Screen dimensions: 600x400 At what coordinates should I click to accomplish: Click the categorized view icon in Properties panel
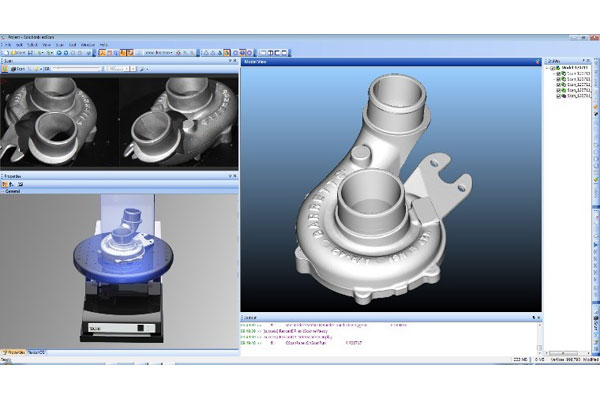[x=5, y=184]
